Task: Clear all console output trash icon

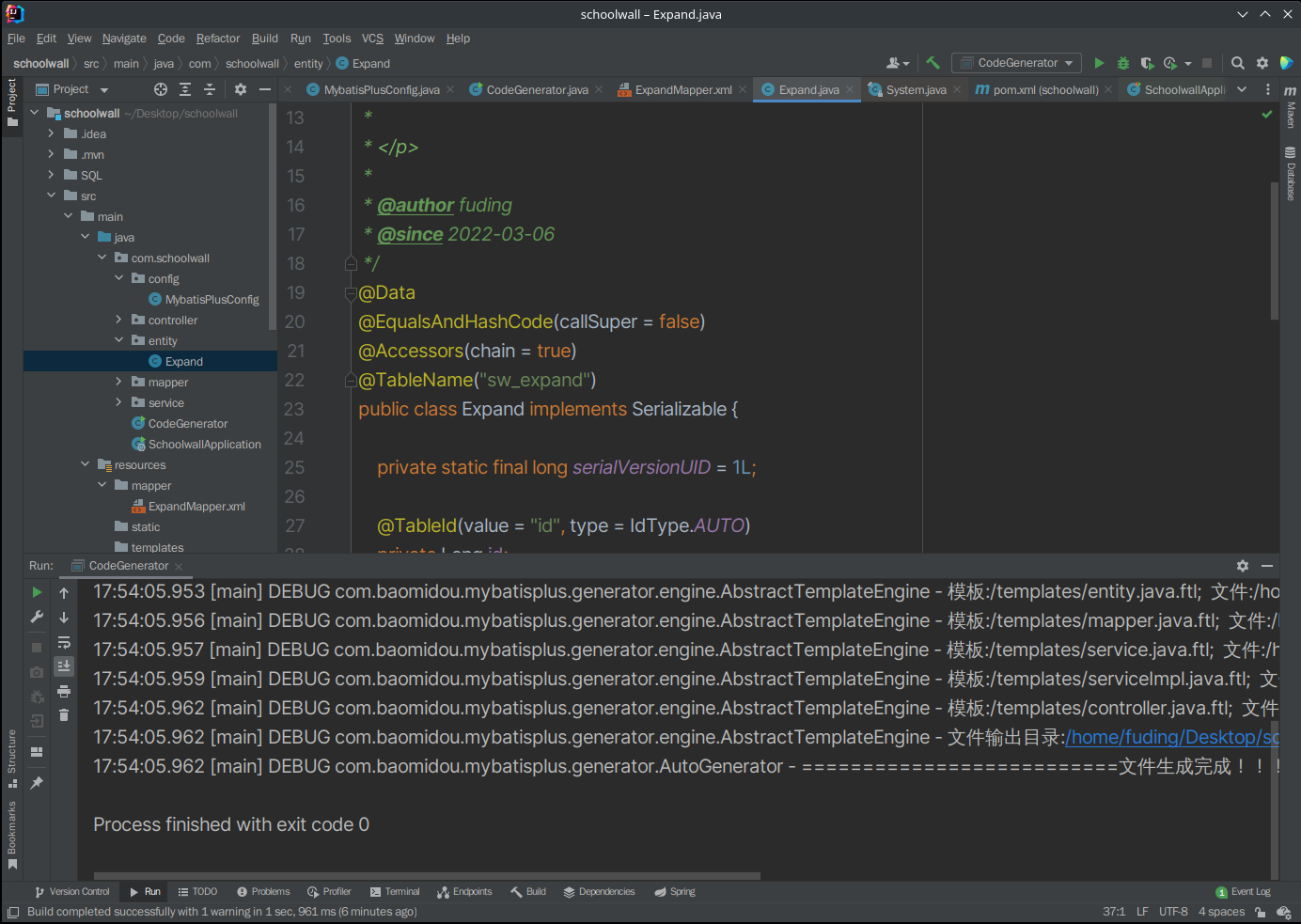Action: coord(64,715)
